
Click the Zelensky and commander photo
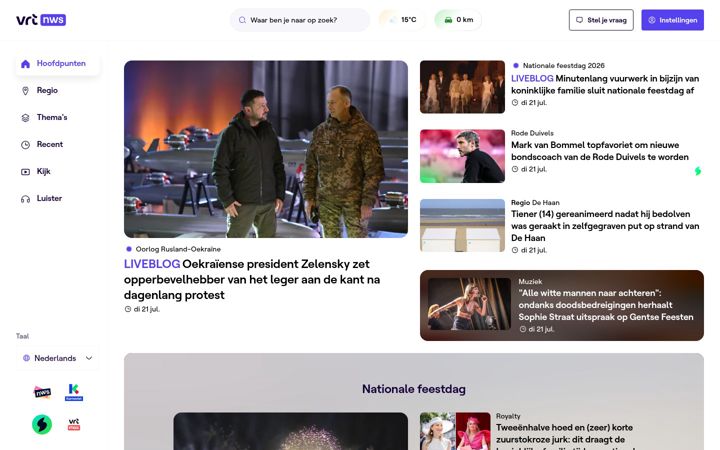pos(266,149)
